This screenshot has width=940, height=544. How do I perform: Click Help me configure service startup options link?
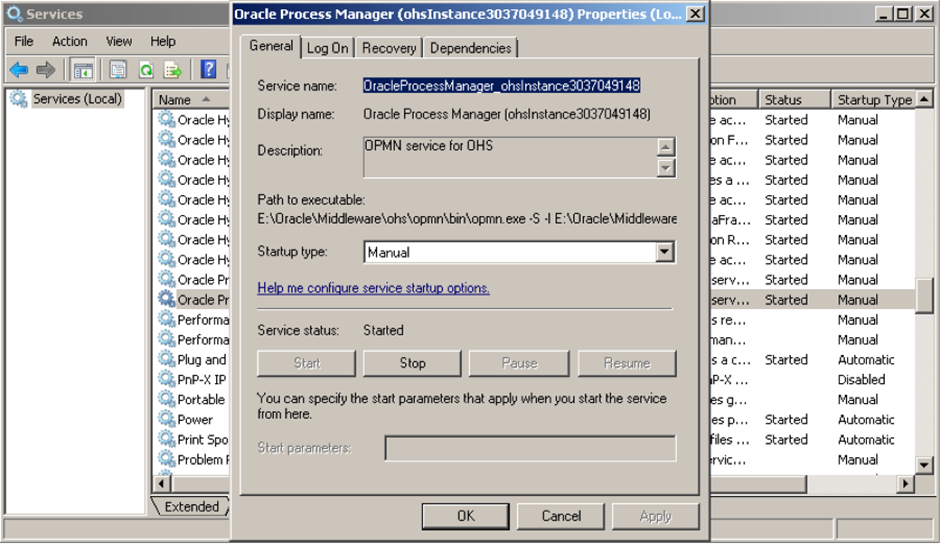pyautogui.click(x=373, y=288)
